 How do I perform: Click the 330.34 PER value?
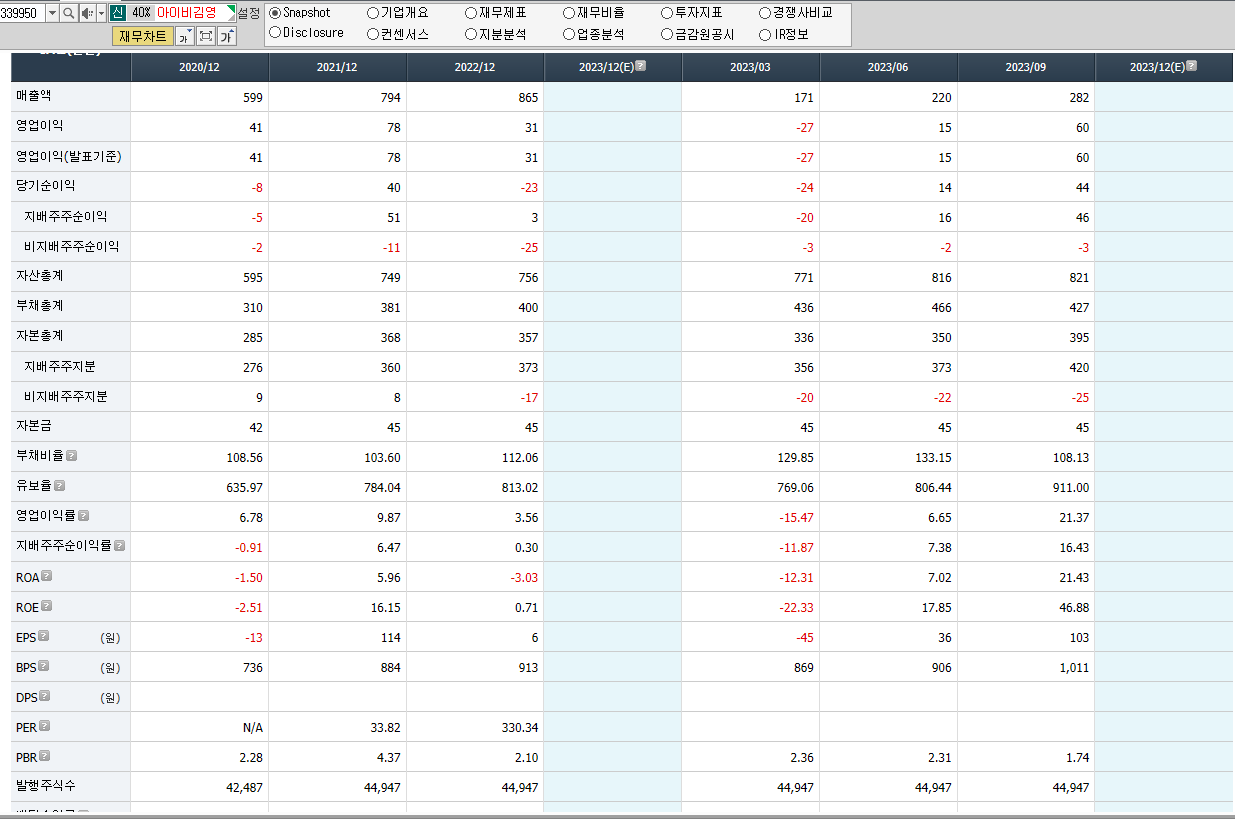tap(519, 727)
